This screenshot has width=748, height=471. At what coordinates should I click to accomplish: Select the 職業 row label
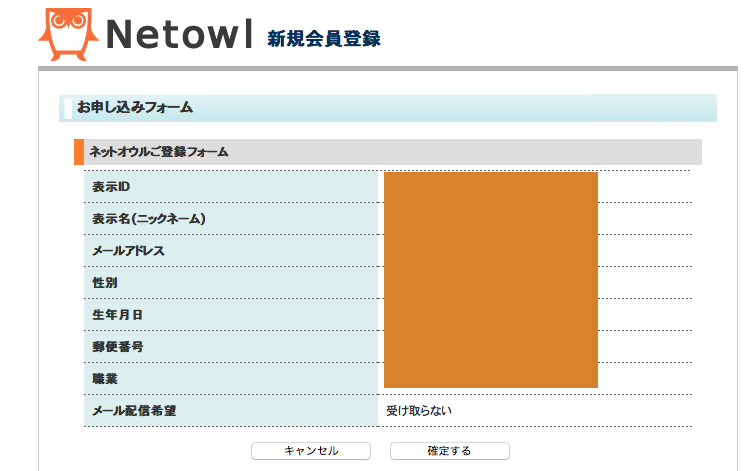pyautogui.click(x=104, y=378)
